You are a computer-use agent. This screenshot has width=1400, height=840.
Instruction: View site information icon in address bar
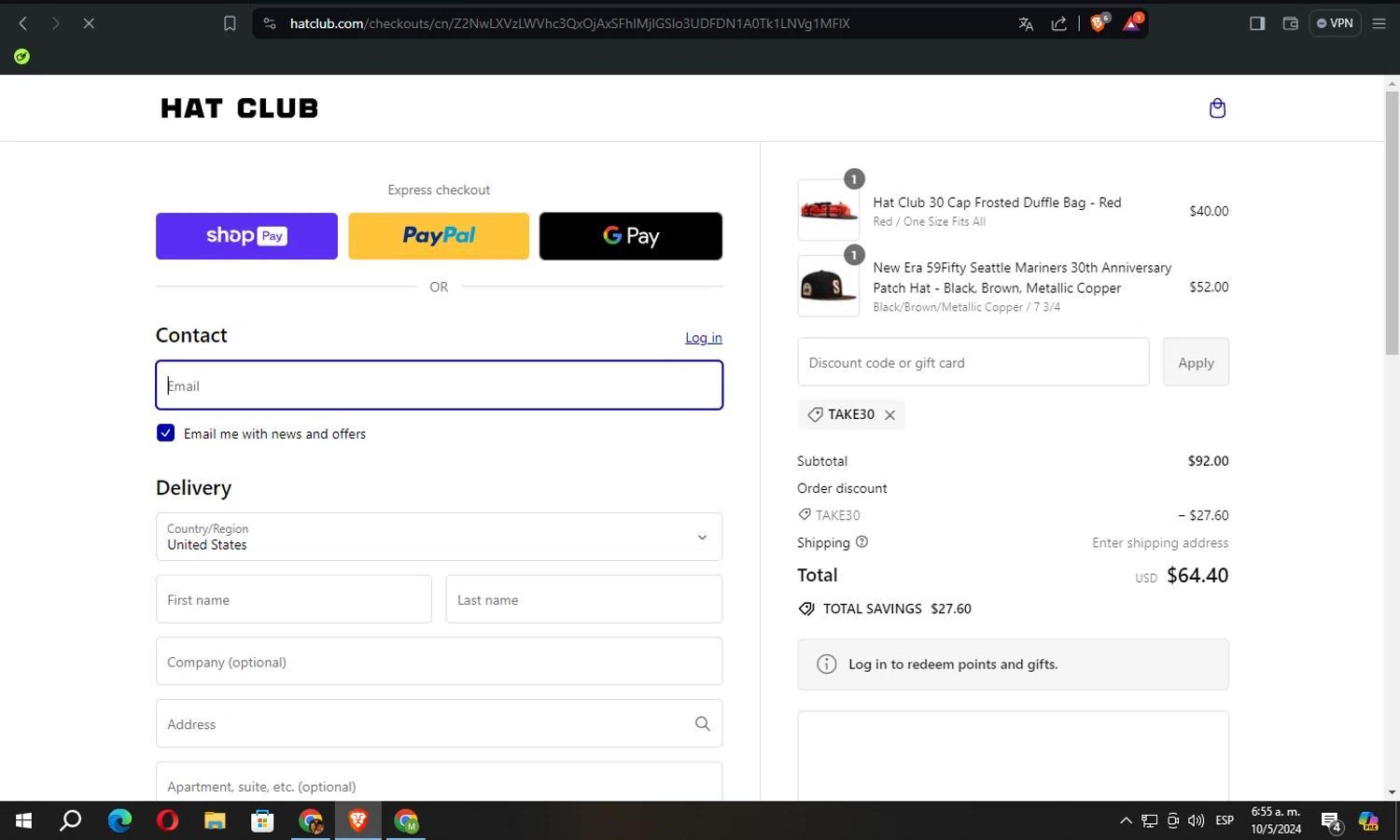pyautogui.click(x=270, y=23)
